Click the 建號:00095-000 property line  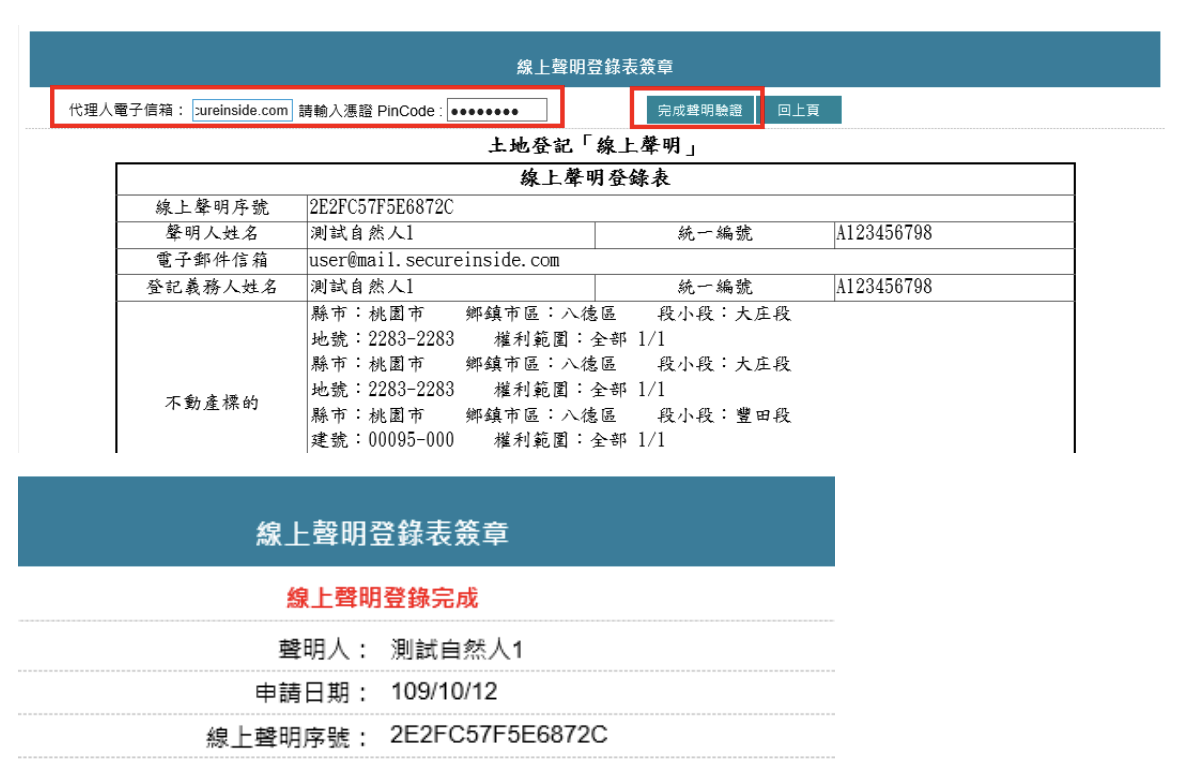(488, 440)
